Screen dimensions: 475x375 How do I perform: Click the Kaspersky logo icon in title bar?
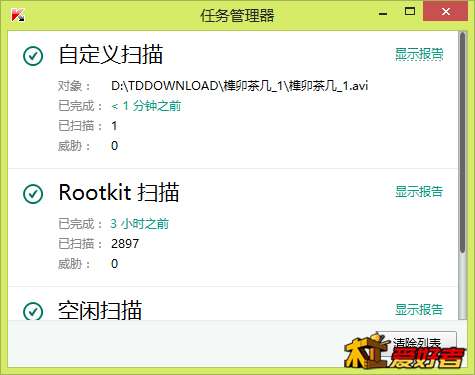tap(17, 15)
